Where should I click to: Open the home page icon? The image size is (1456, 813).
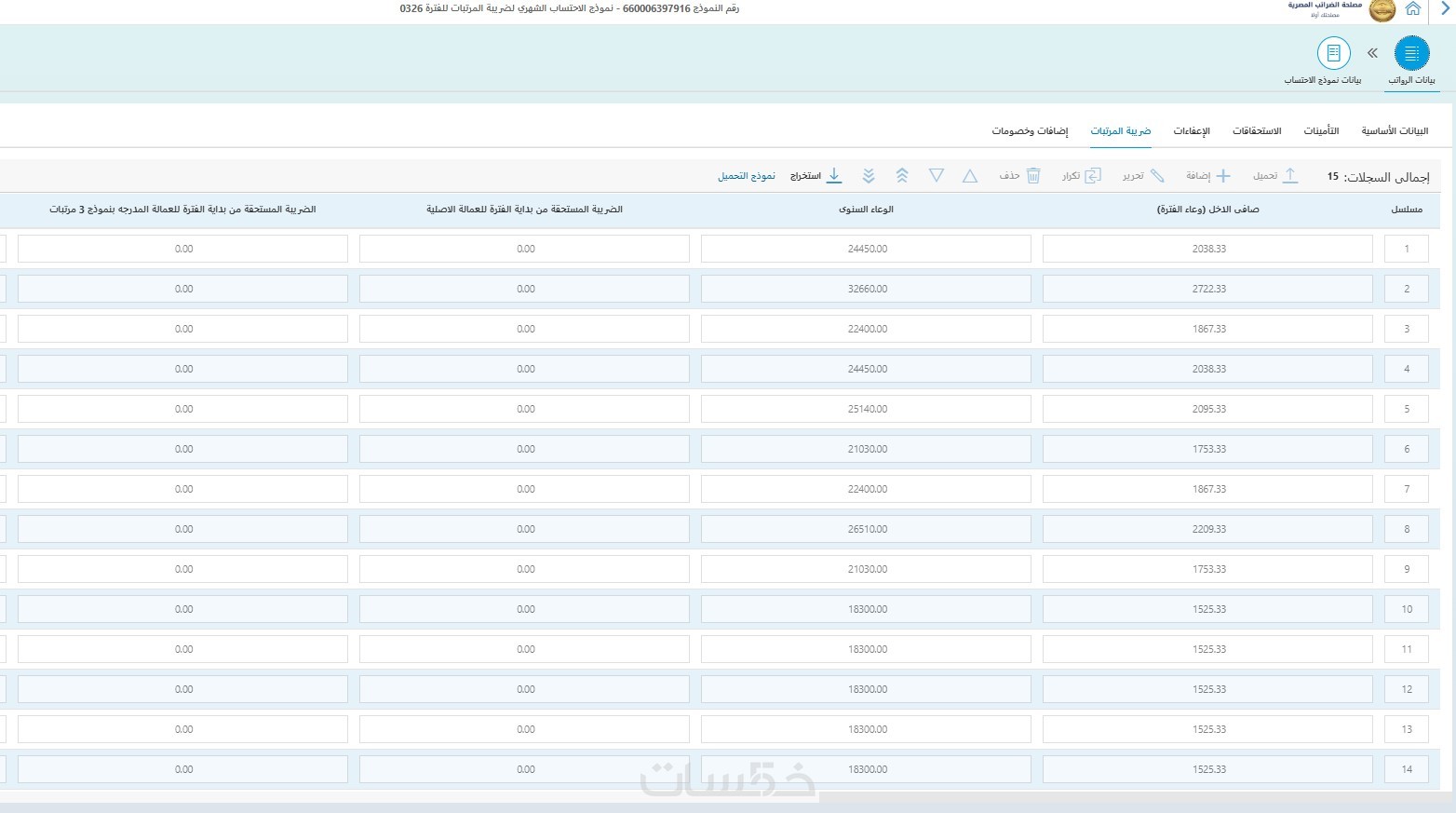pos(1412,9)
